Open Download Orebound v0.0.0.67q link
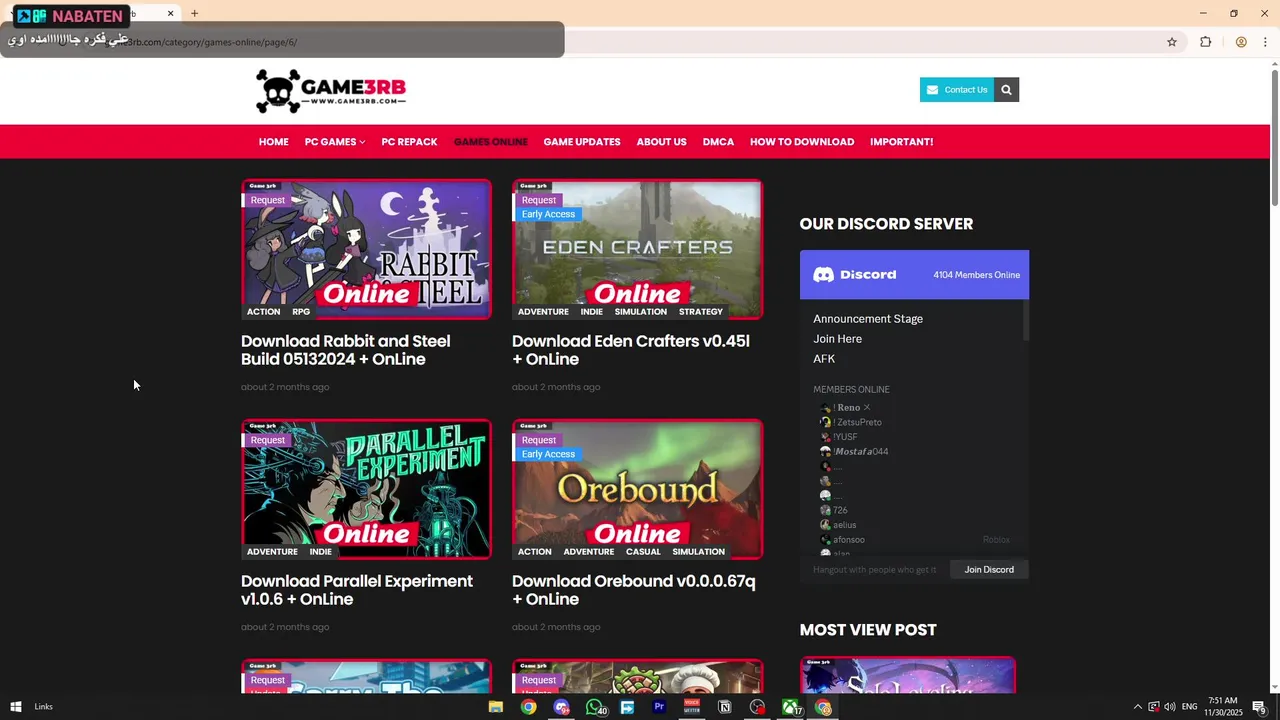 tap(633, 590)
